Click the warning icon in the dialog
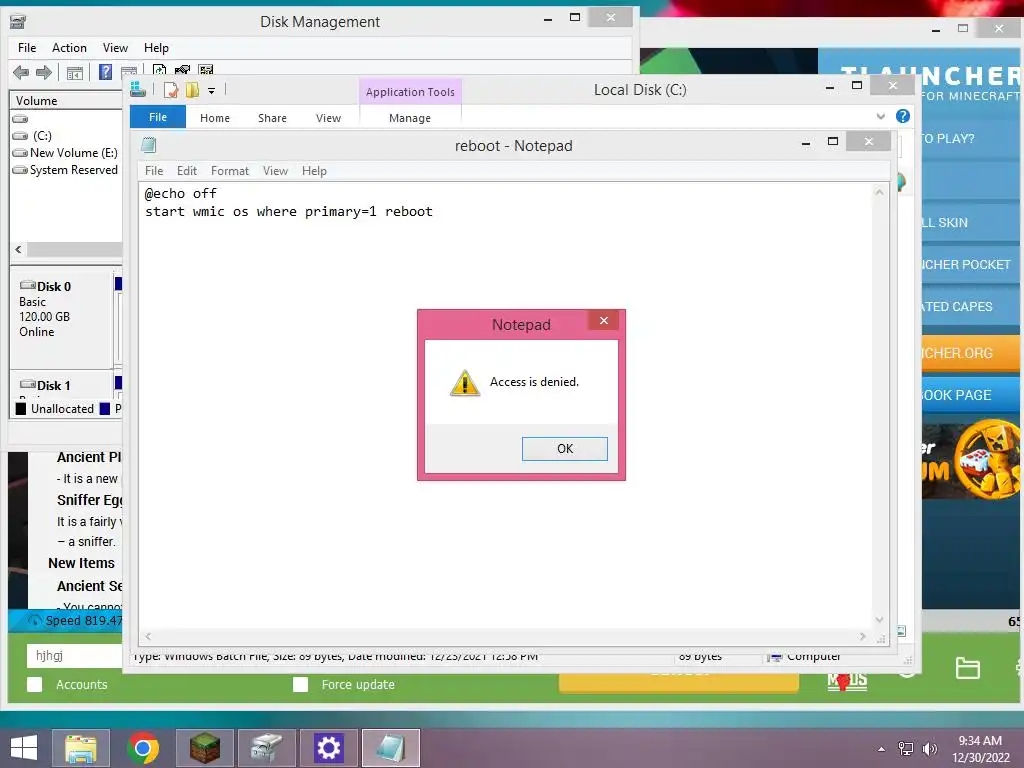This screenshot has height=768, width=1024. pos(465,383)
